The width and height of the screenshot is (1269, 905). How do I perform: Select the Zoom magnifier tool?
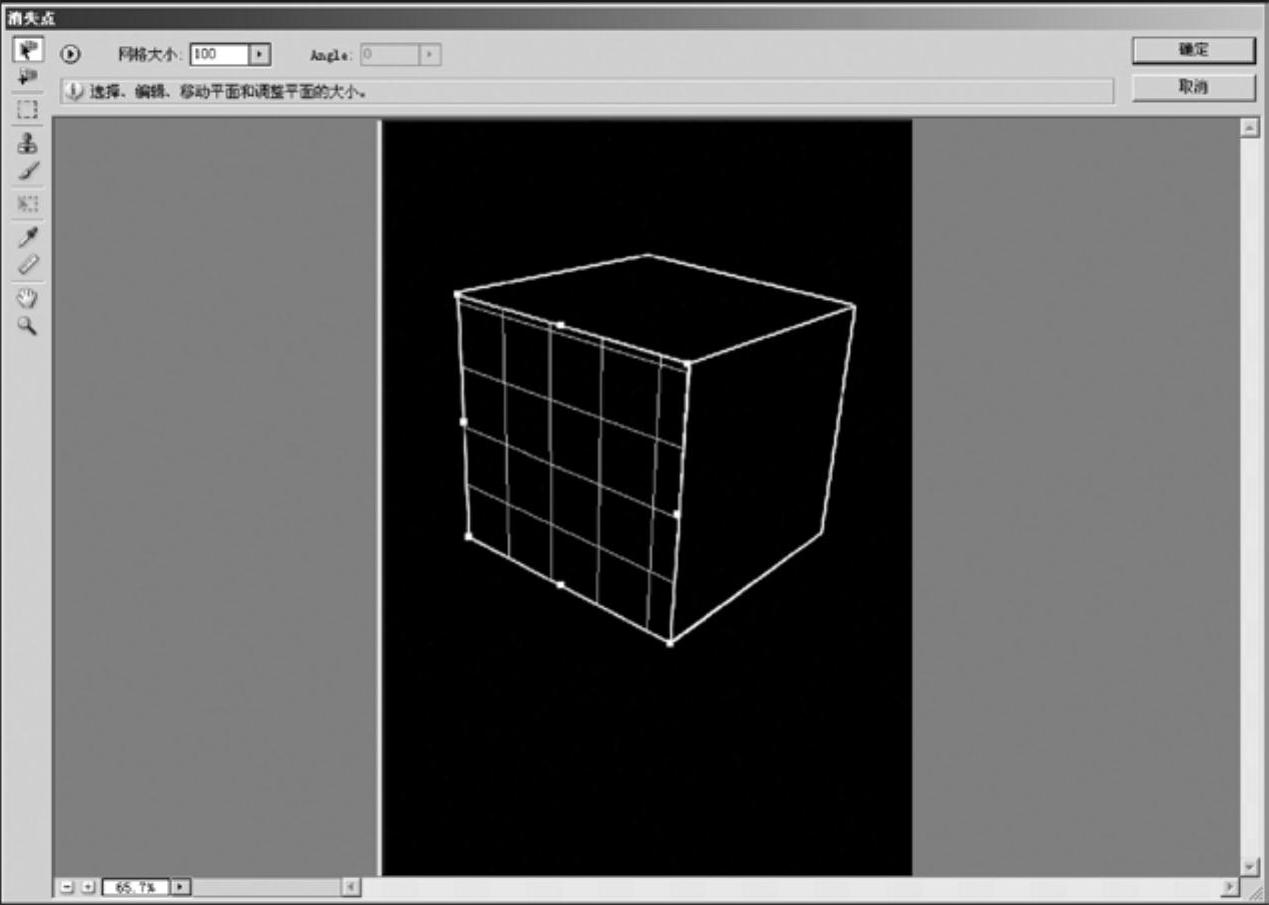27,326
